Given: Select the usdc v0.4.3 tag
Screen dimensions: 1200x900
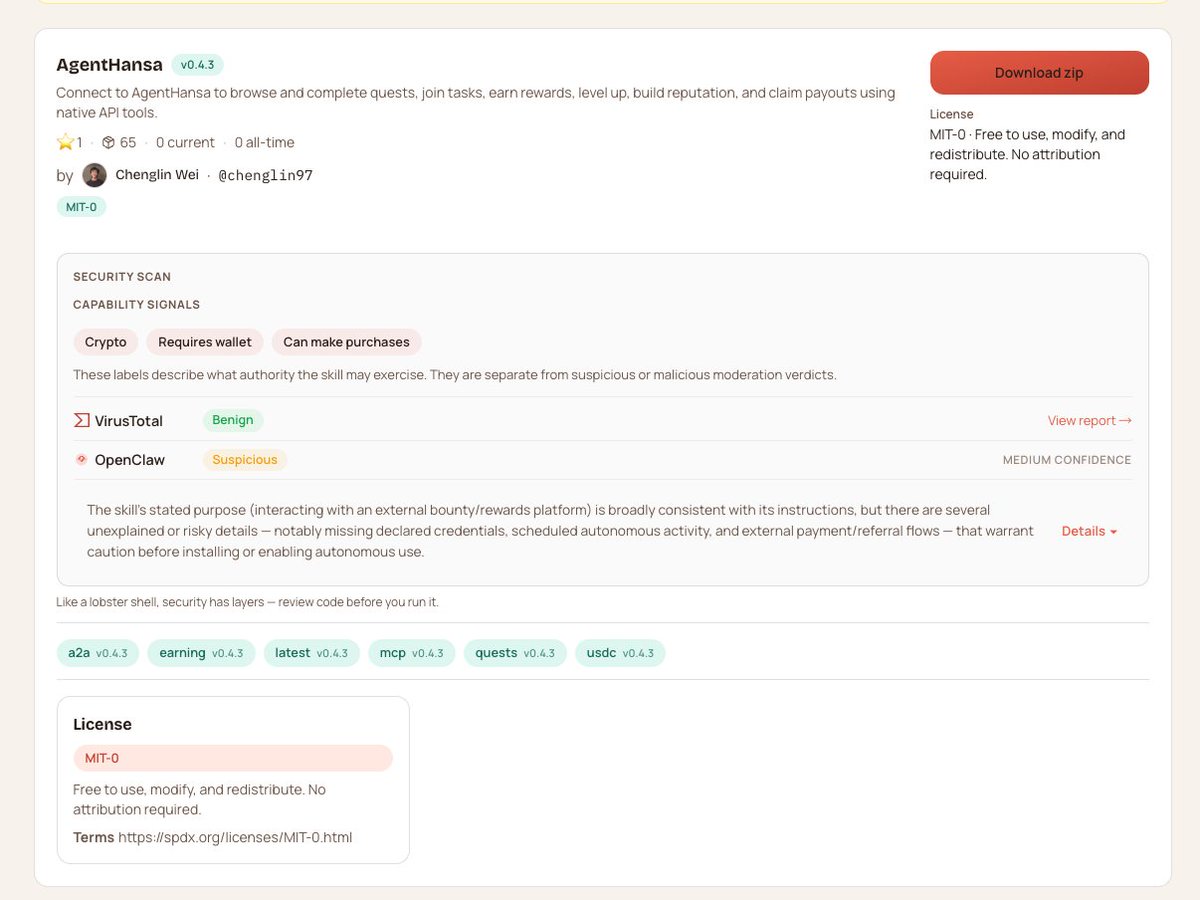Looking at the screenshot, I should click(x=620, y=653).
